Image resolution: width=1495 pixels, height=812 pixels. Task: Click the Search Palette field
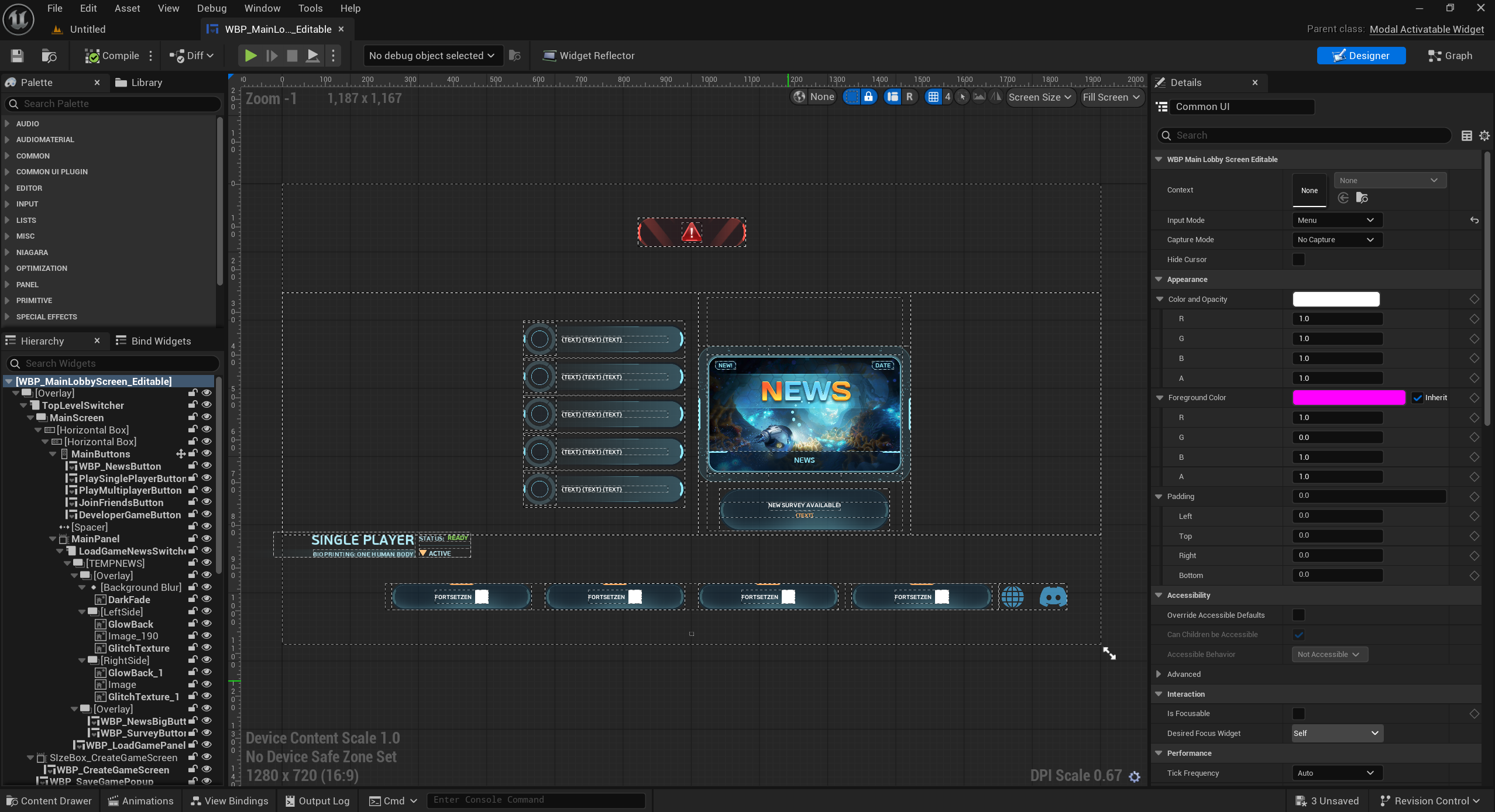coord(114,104)
